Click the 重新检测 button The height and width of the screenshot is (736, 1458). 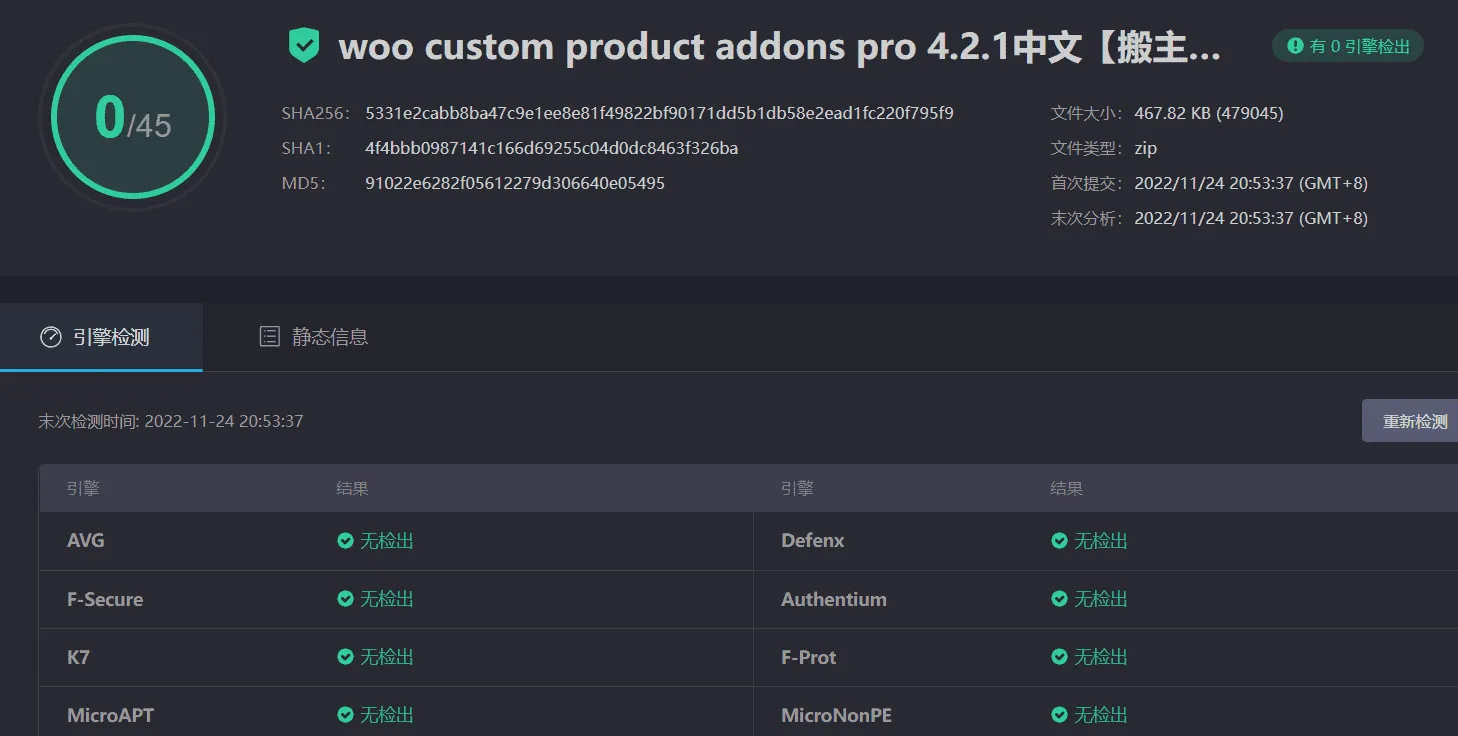(1410, 421)
